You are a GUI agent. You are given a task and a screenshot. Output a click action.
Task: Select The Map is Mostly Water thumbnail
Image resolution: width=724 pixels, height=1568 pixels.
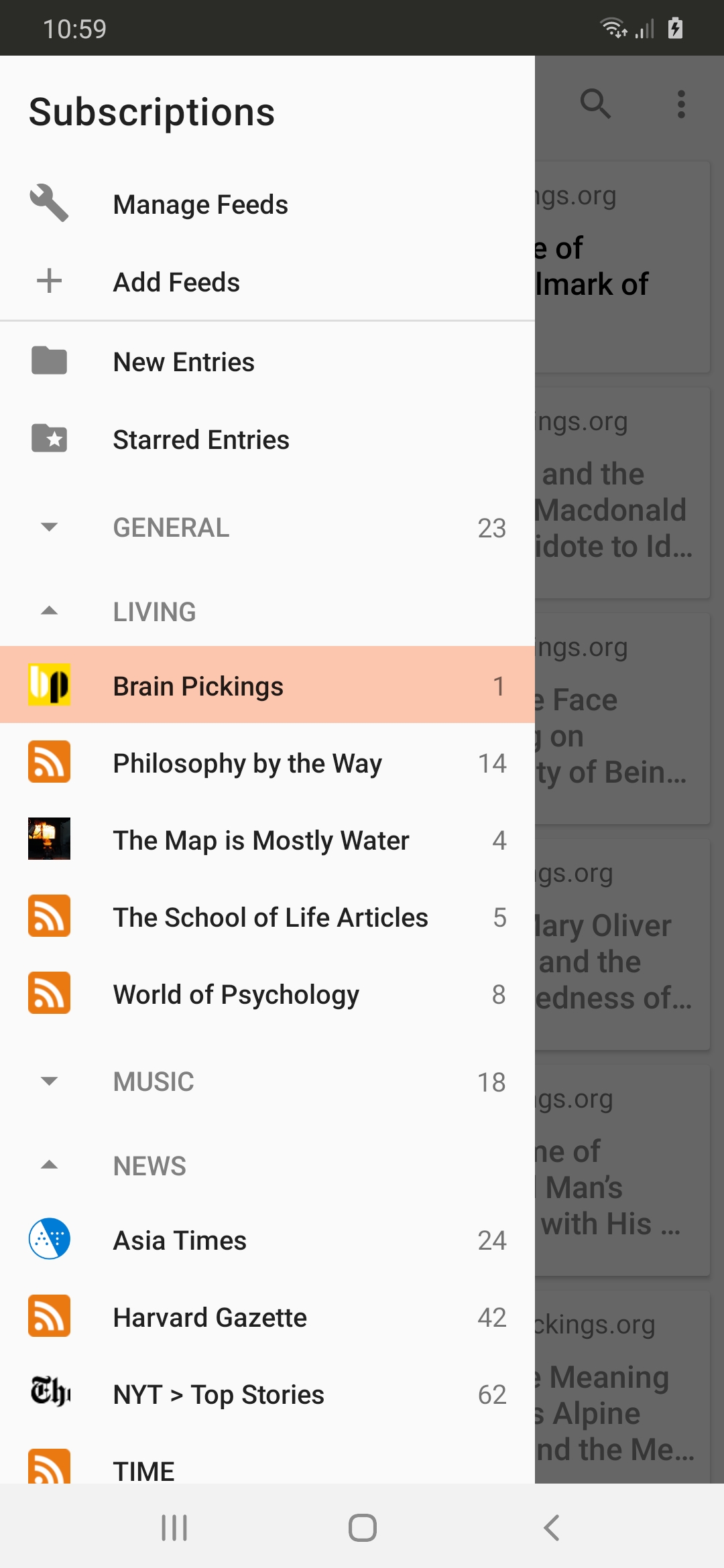coord(49,839)
